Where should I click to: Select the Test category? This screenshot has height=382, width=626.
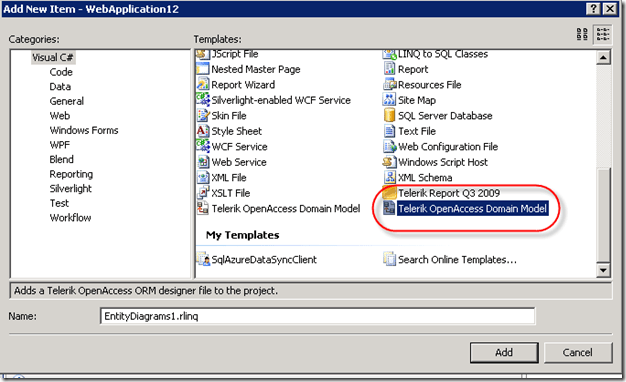[x=59, y=203]
